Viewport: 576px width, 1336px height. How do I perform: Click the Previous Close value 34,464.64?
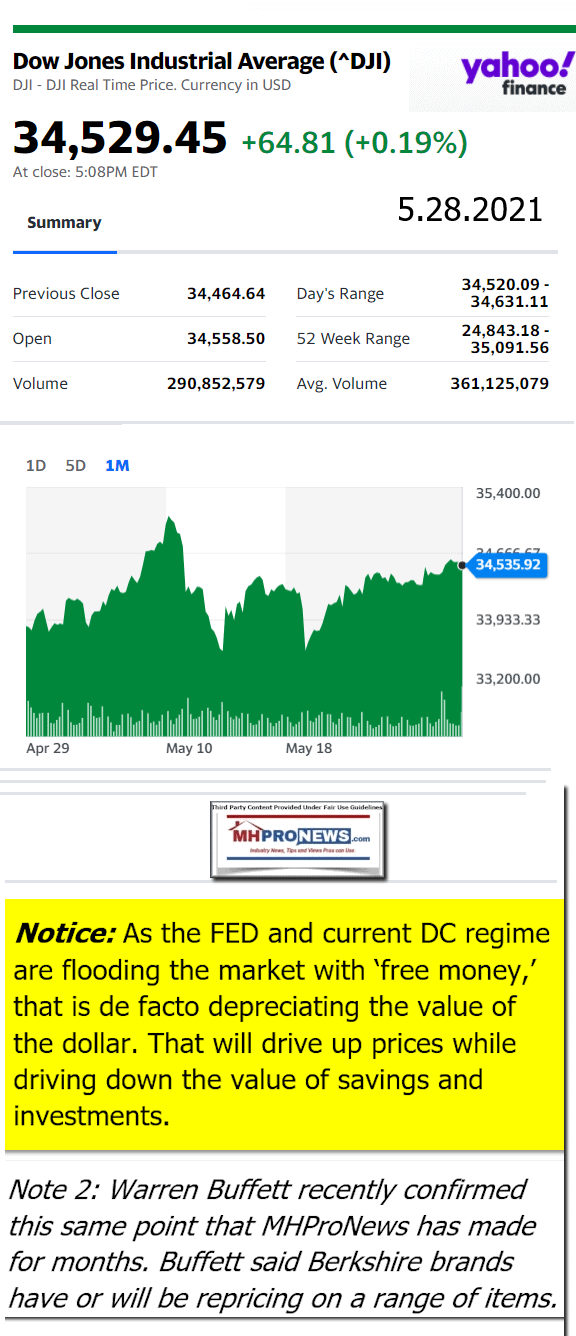(x=226, y=293)
